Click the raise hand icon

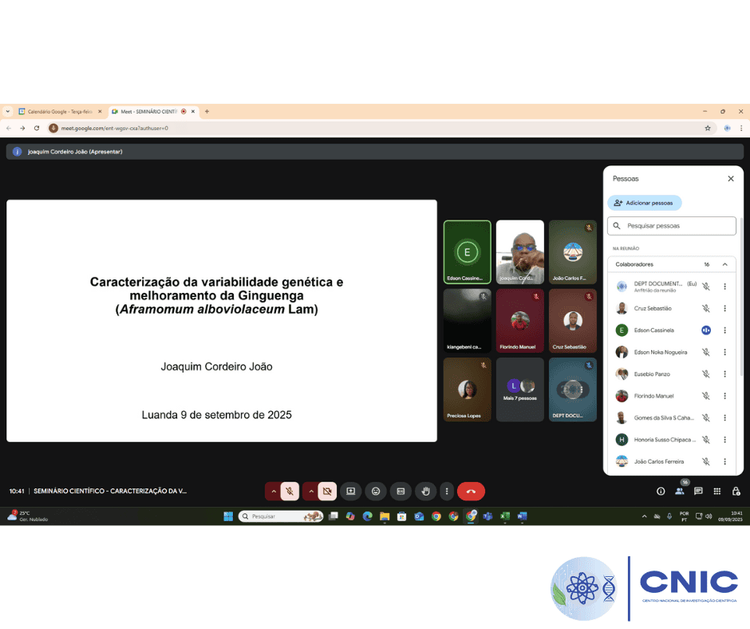tap(425, 491)
